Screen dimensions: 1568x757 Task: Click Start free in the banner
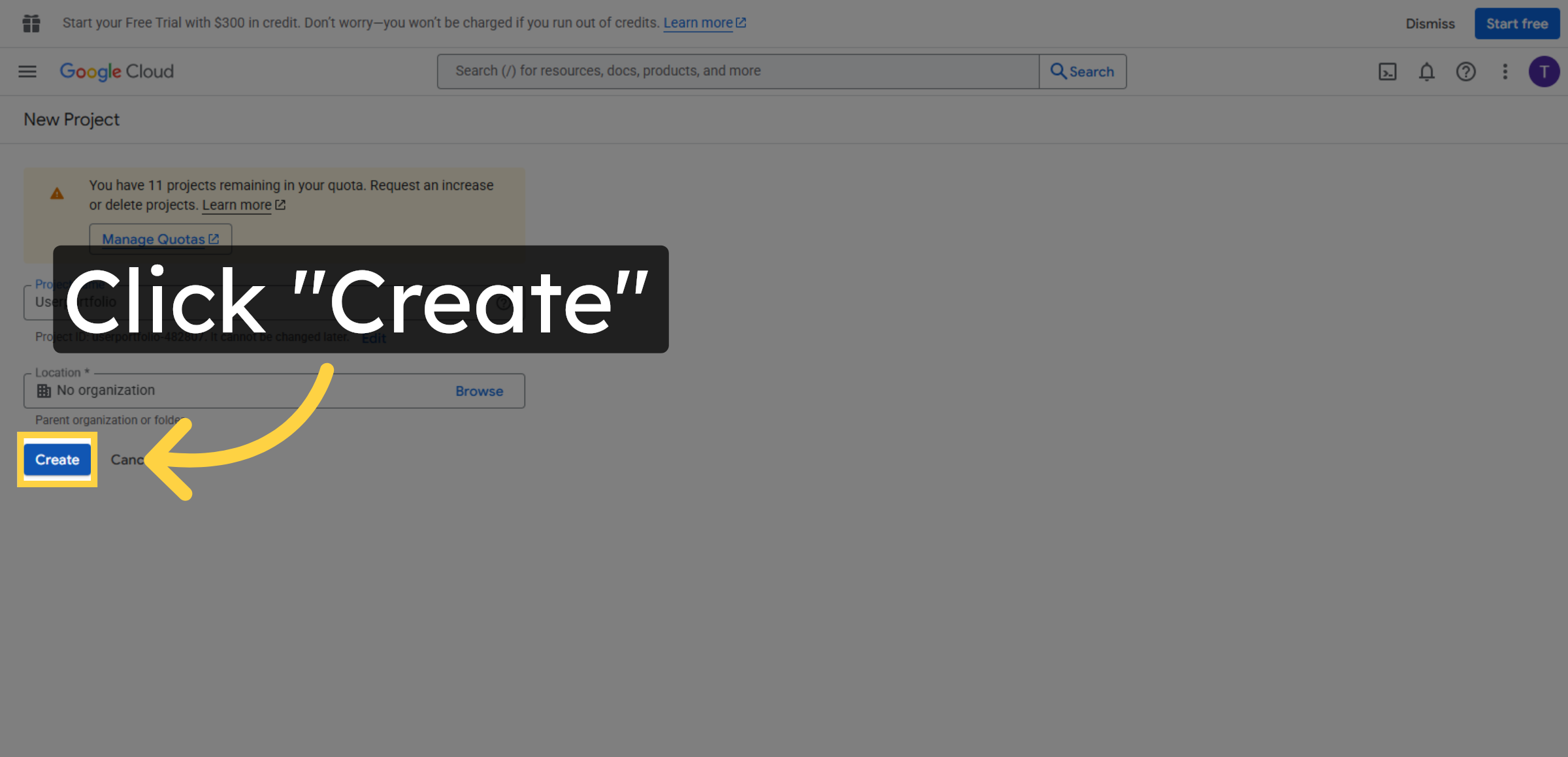coord(1516,23)
